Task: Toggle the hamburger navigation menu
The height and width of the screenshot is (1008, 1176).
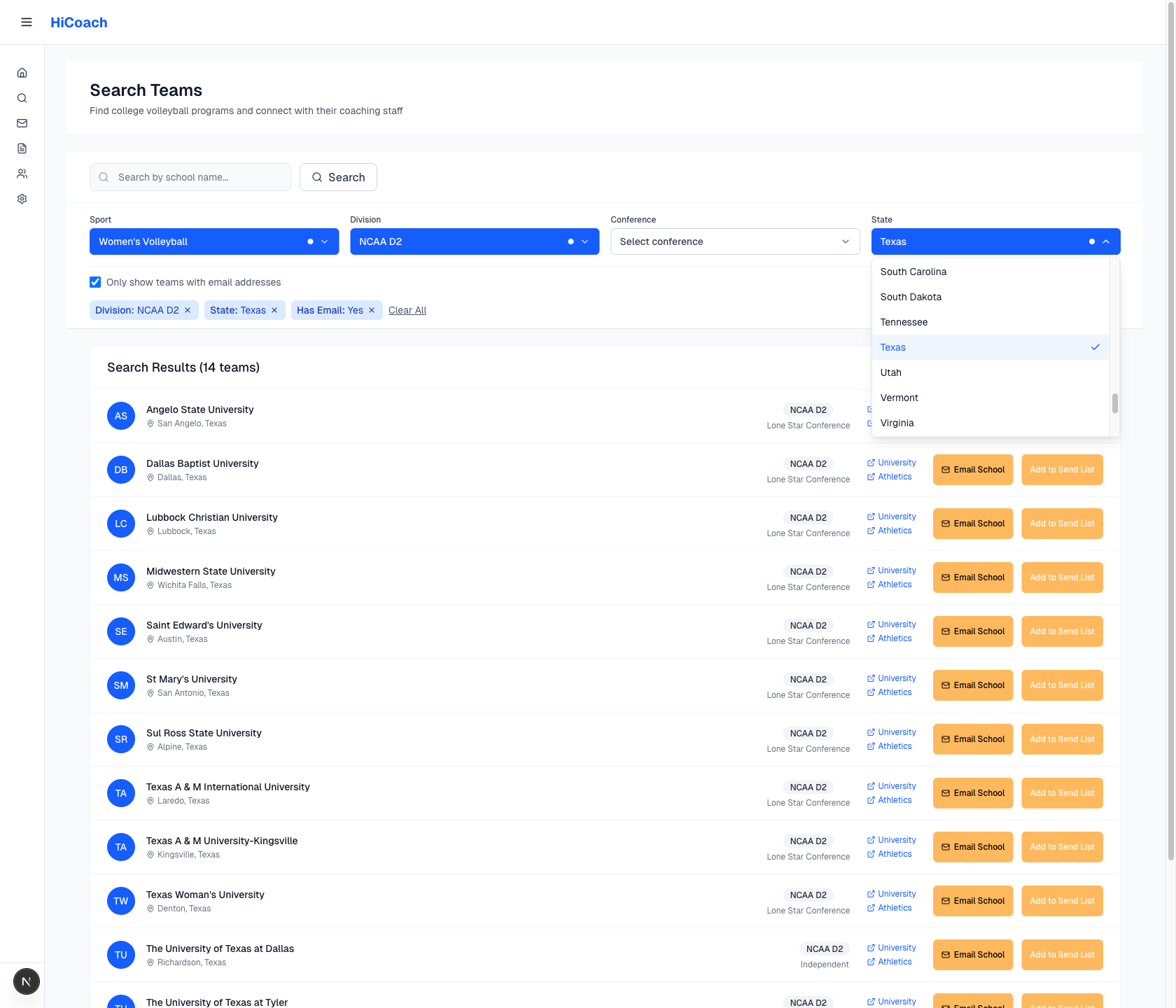Action: tap(26, 22)
